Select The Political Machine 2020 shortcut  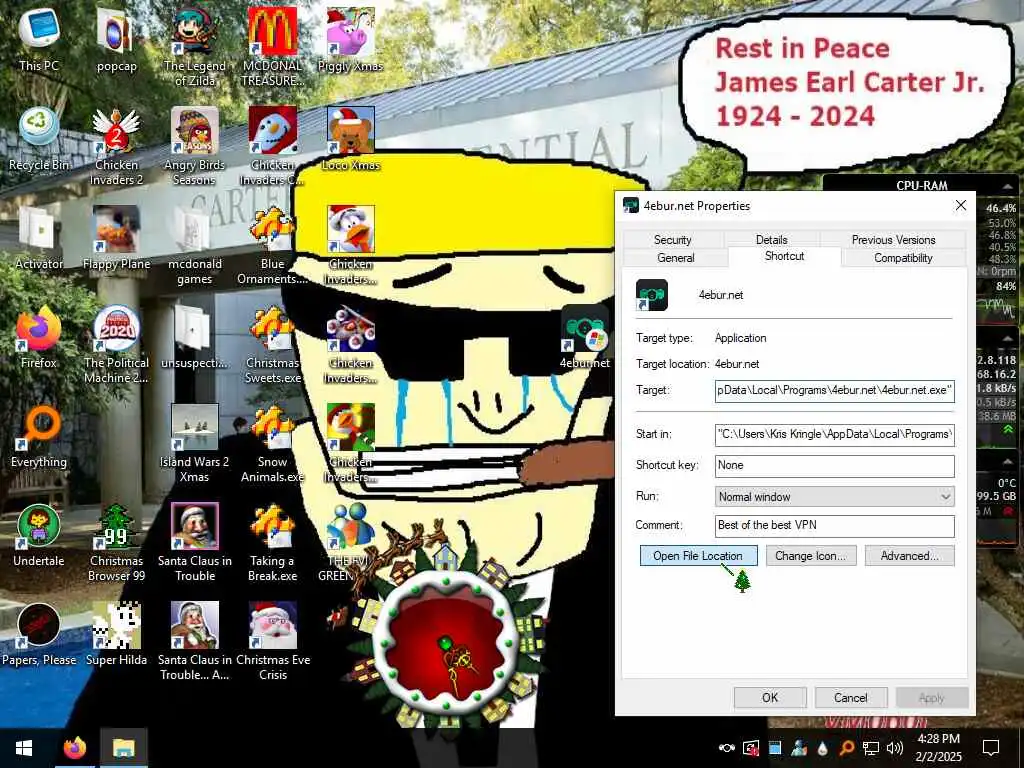(x=116, y=344)
